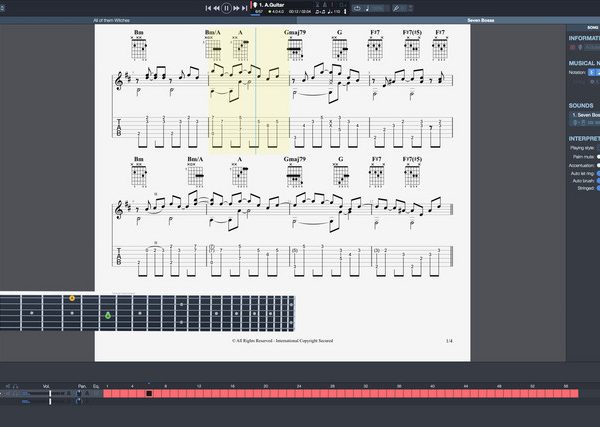Click the F#7(#5) chord diagram in first system
Image resolution: width=600 pixels, height=427 pixels.
point(412,49)
